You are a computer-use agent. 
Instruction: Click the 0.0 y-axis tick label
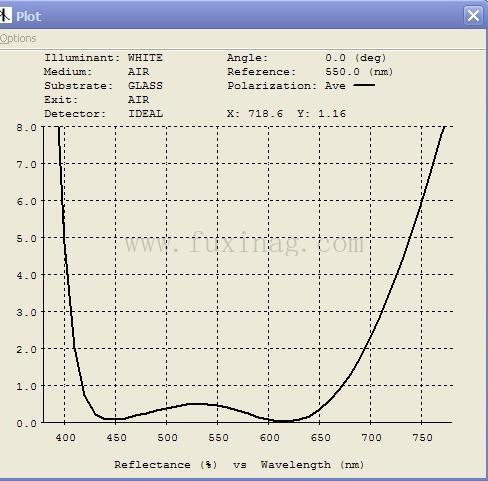point(27,423)
